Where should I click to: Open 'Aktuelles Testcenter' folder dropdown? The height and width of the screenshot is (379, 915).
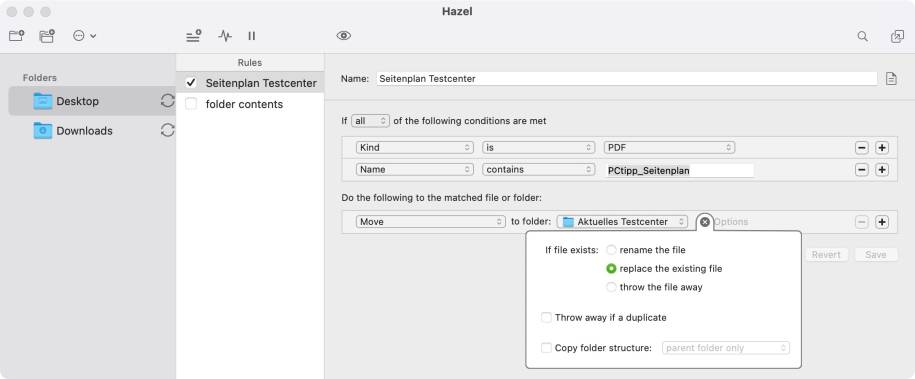pyautogui.click(x=622, y=222)
